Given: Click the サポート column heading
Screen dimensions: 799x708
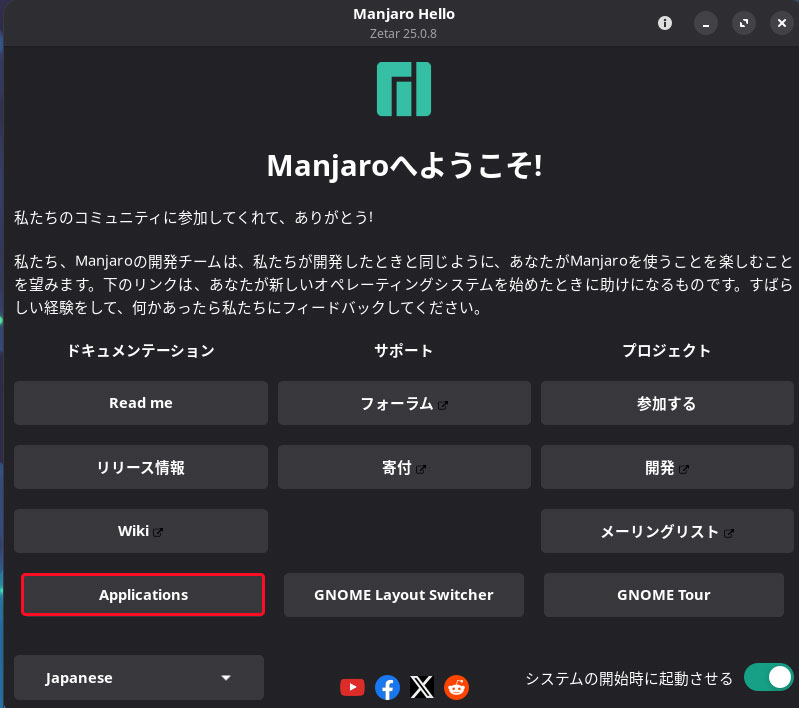Looking at the screenshot, I should click(x=404, y=351).
